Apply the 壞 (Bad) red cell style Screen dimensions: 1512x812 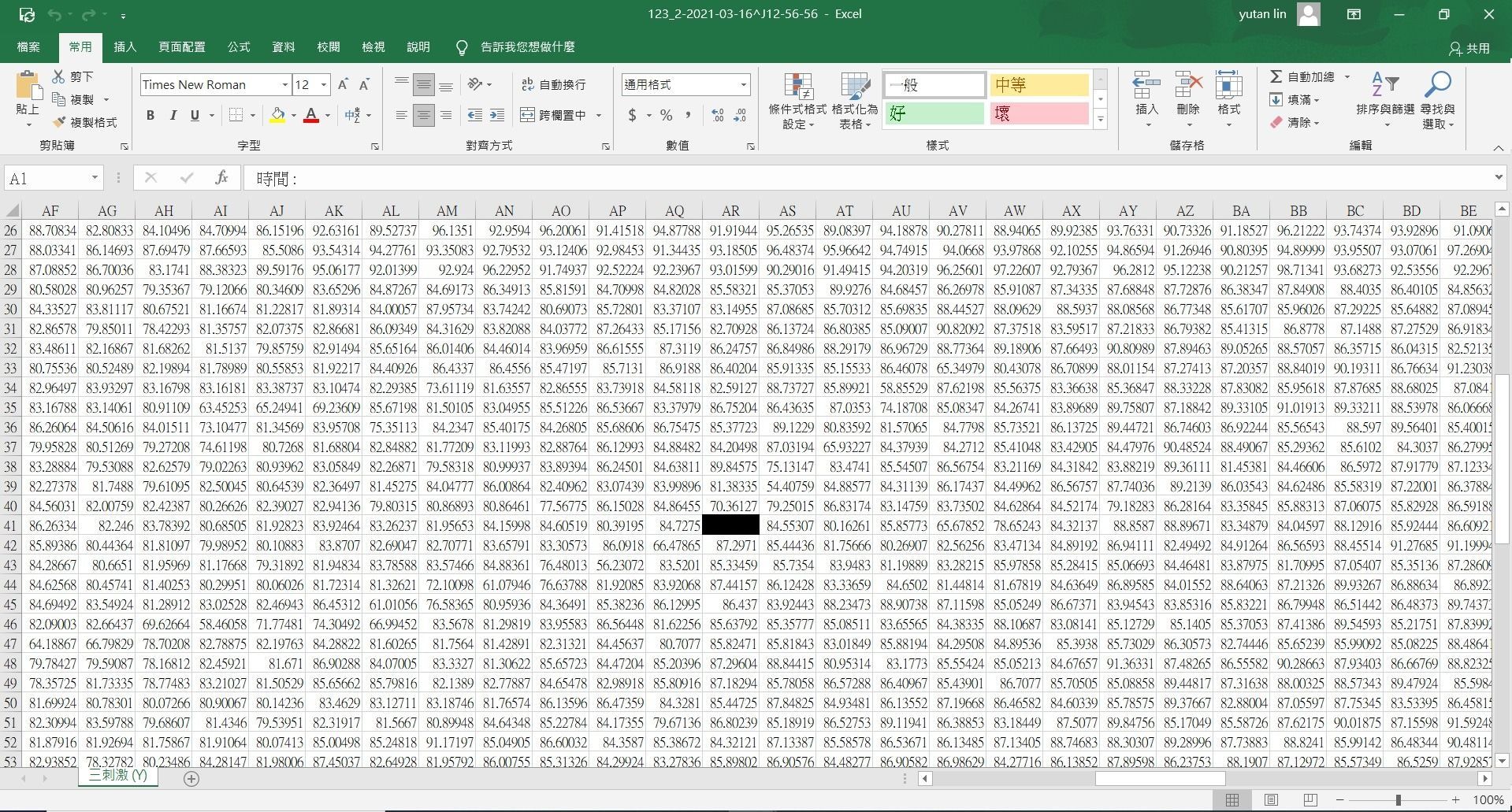click(x=1039, y=114)
